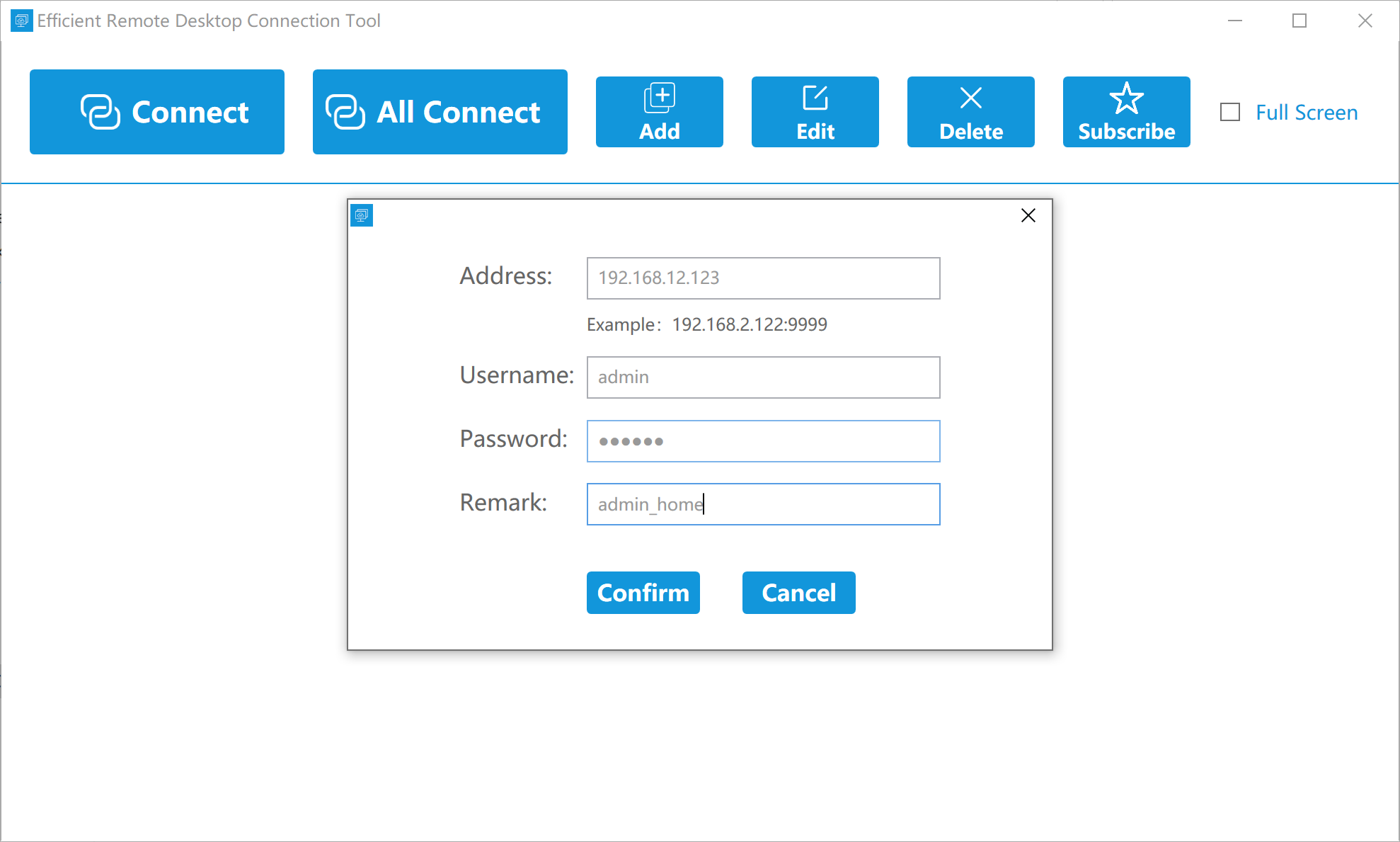
Task: Focus the Address input field
Action: point(763,278)
